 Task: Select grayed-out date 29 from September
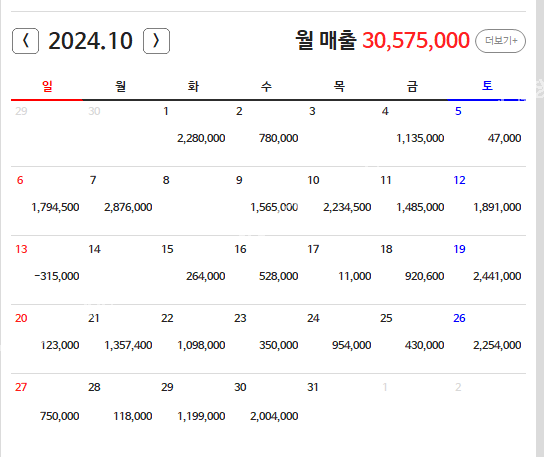[x=21, y=111]
